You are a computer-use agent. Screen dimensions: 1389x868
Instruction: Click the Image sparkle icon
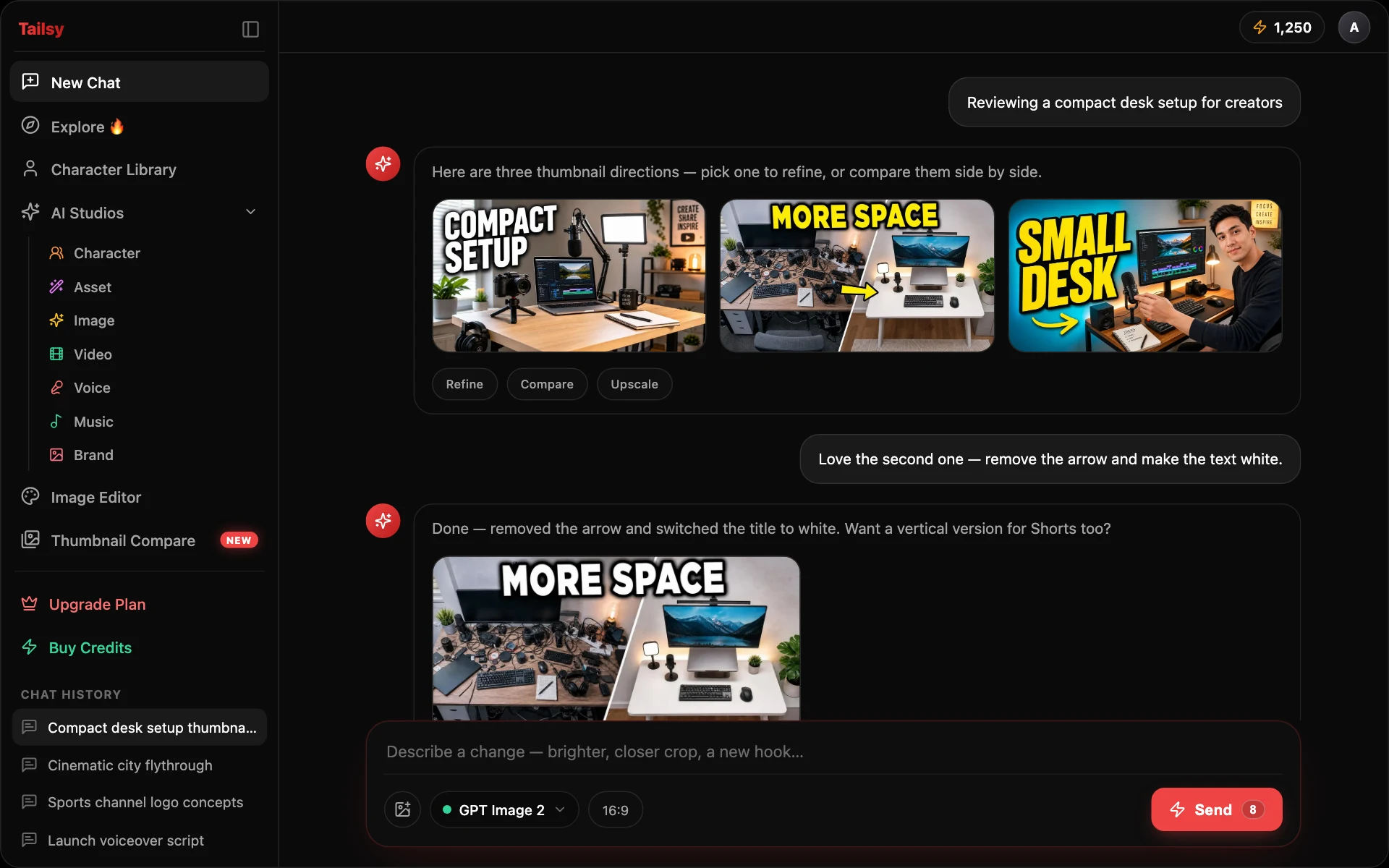[x=56, y=320]
